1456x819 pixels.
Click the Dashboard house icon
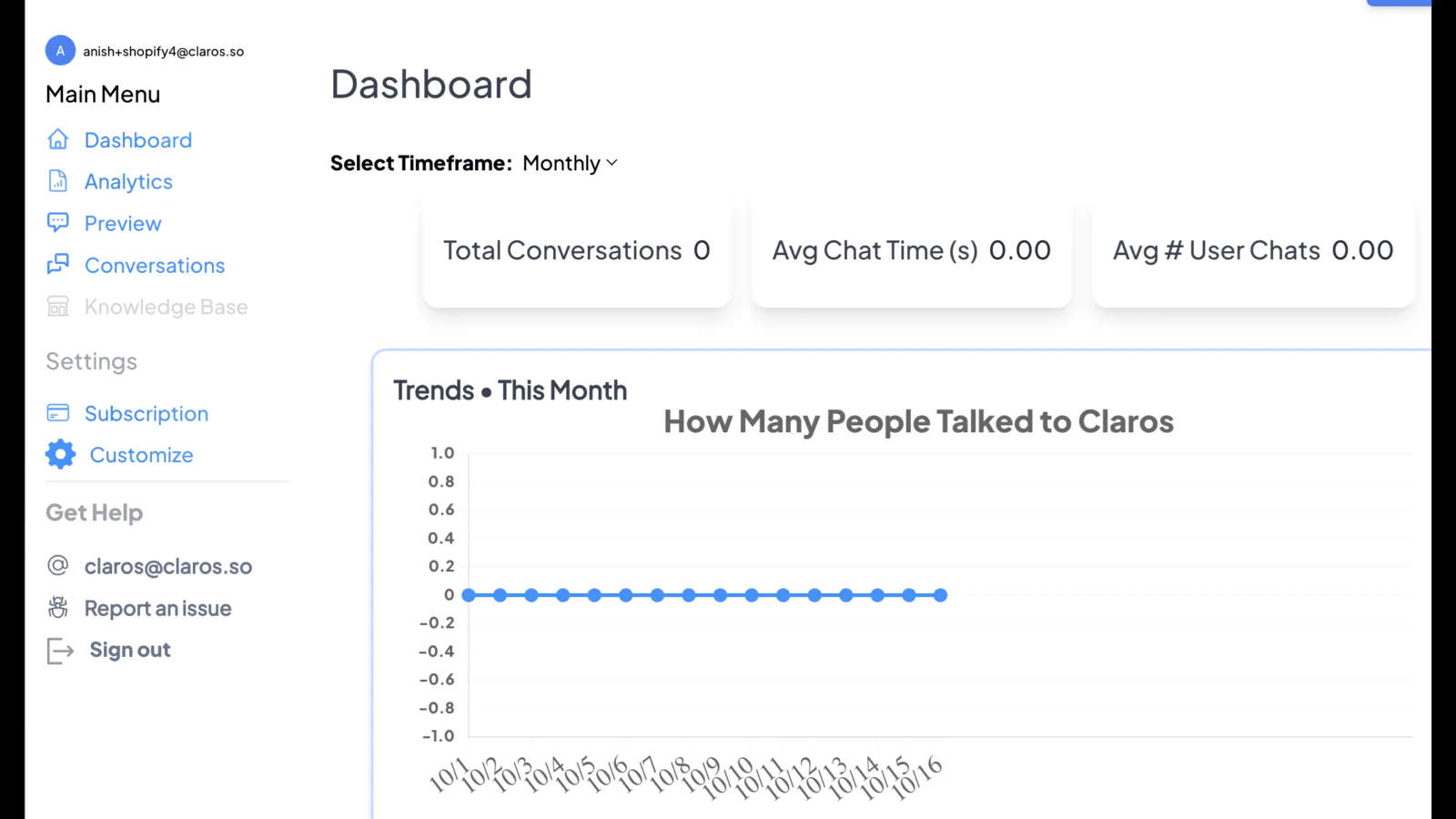58,139
